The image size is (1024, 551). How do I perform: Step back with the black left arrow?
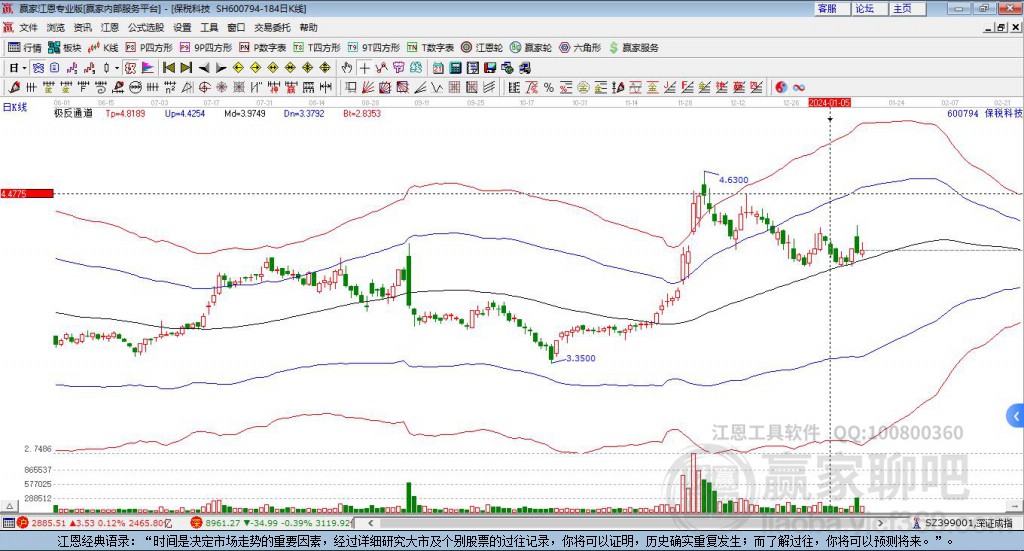tap(204, 68)
